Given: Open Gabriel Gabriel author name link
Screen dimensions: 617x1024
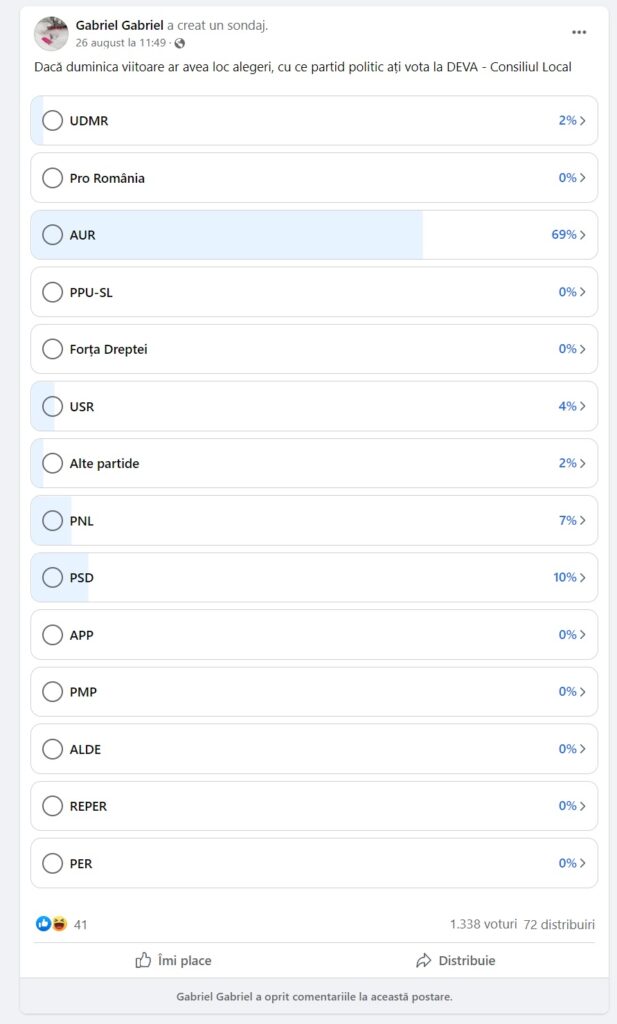Looking at the screenshot, I should tap(119, 25).
